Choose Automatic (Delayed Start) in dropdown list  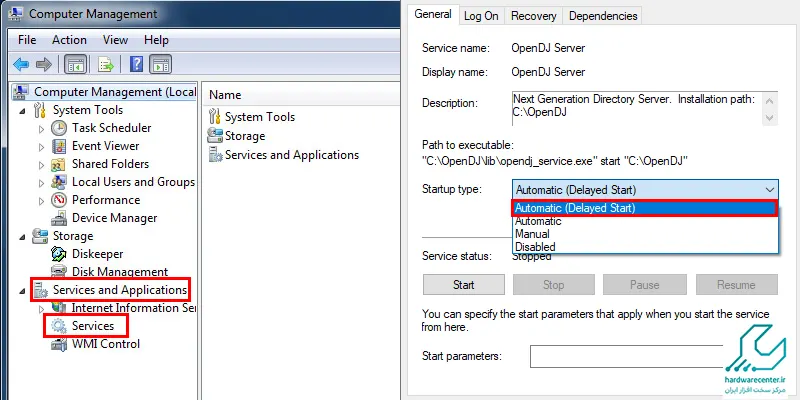click(x=645, y=208)
